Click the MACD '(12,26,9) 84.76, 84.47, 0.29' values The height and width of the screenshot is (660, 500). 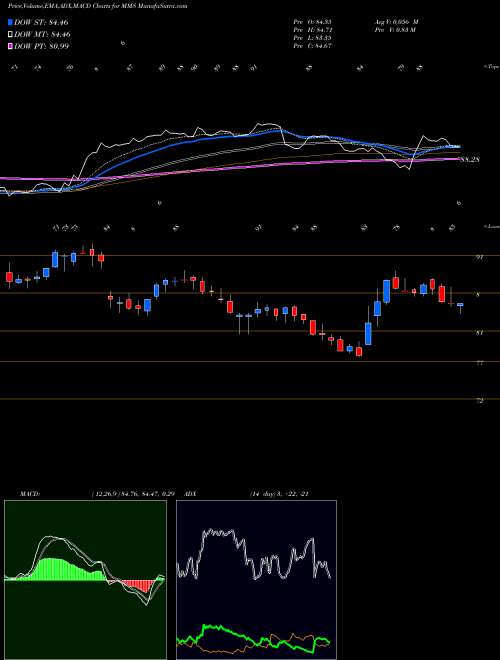pos(133,494)
